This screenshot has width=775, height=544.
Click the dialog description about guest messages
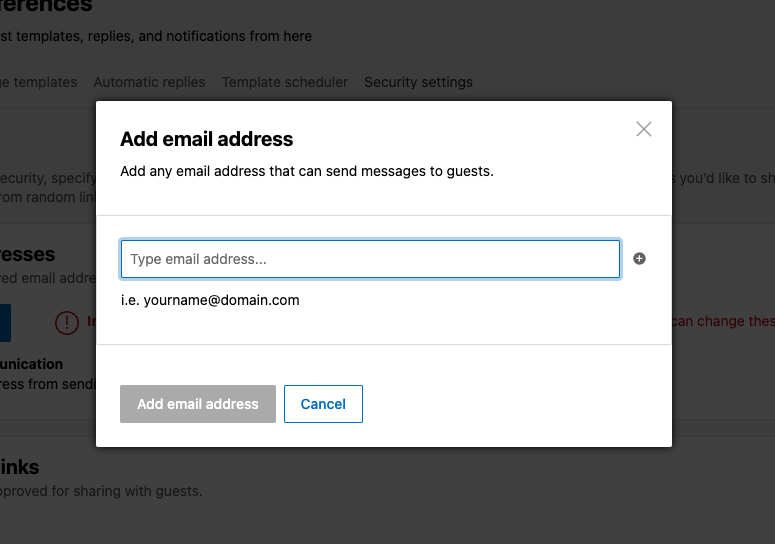pos(307,171)
